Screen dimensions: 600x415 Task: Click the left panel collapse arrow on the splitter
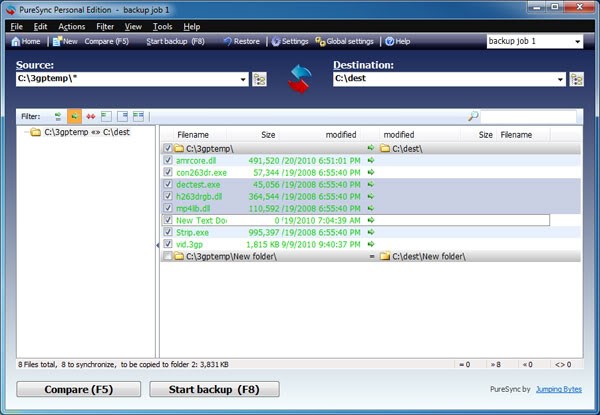point(157,245)
